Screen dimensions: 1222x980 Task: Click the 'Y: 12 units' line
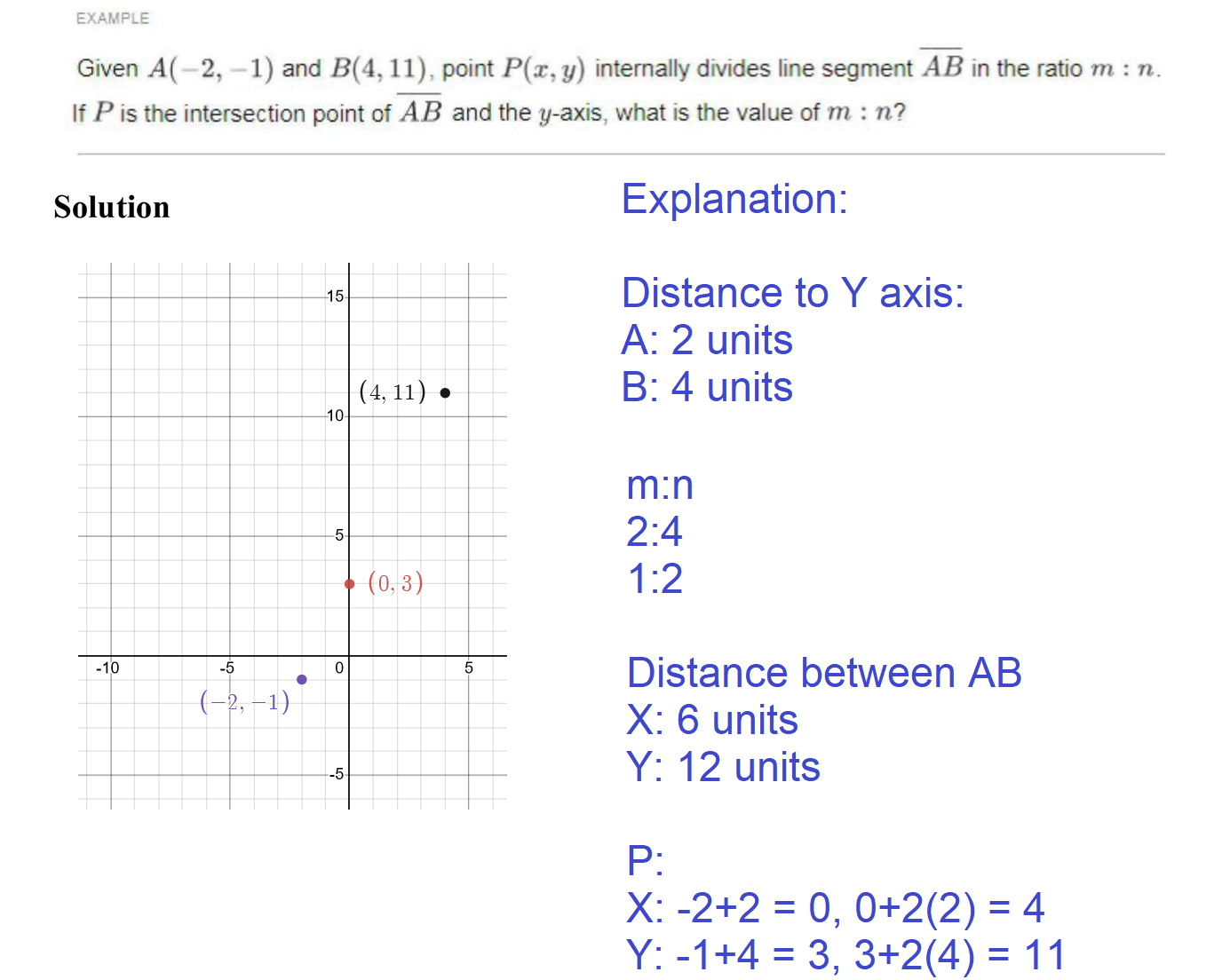pyautogui.click(x=723, y=768)
